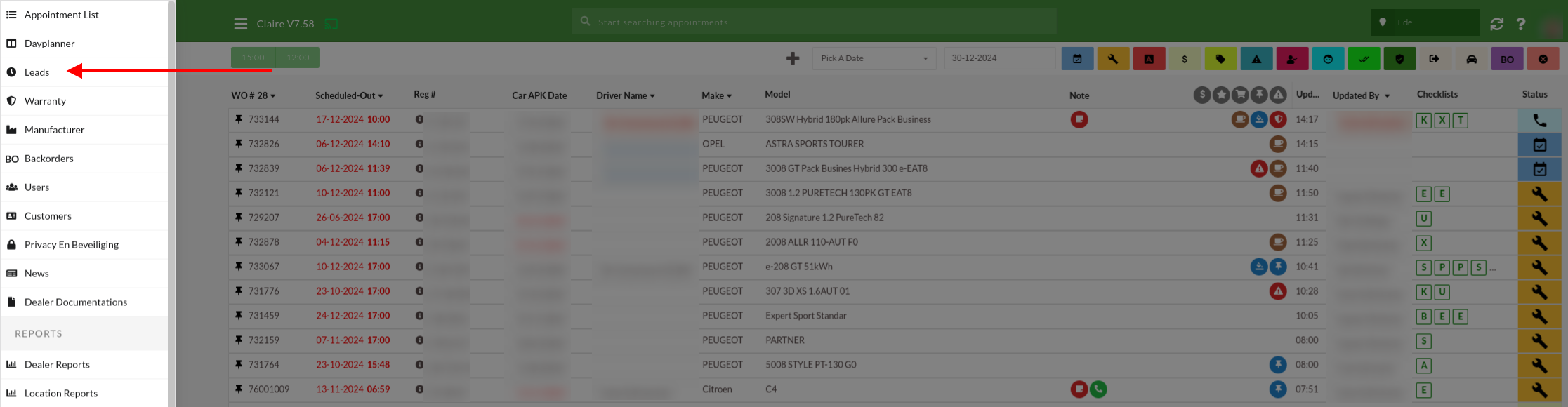The image size is (1568, 407).
Task: Click the search appointments field
Action: pyautogui.click(x=815, y=22)
